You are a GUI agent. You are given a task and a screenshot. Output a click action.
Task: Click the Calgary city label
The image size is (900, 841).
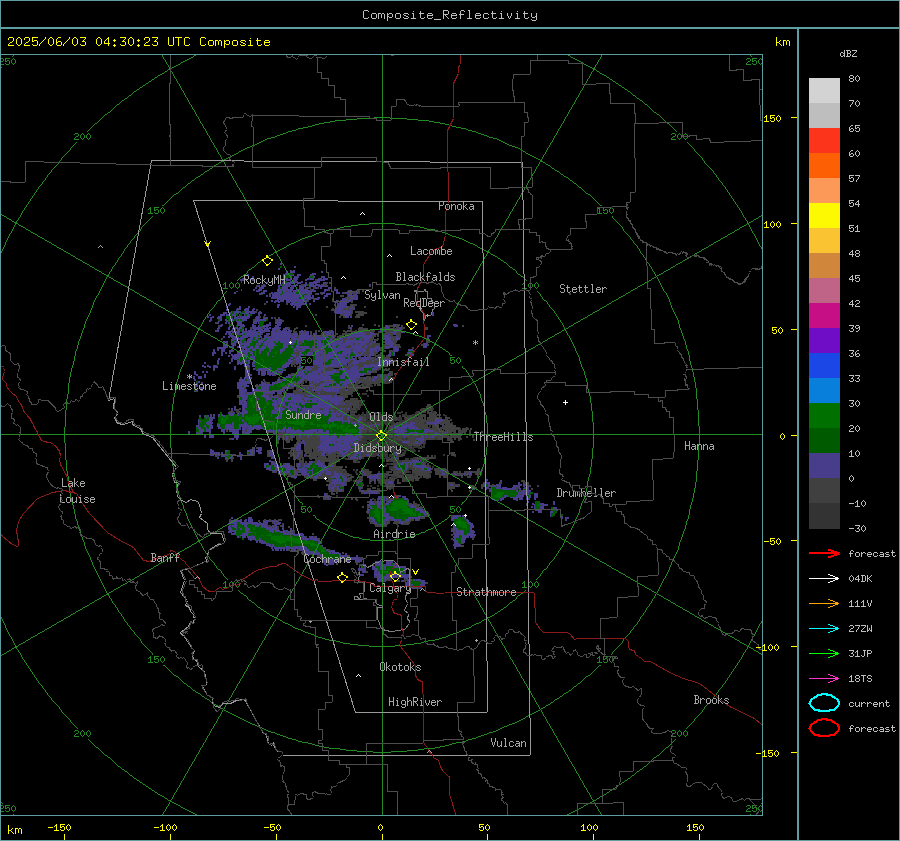390,588
